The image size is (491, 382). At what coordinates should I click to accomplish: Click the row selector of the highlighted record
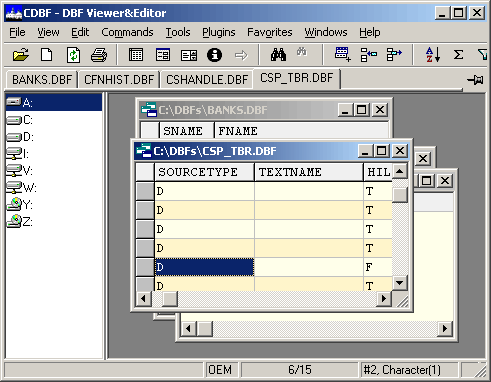pyautogui.click(x=145, y=267)
